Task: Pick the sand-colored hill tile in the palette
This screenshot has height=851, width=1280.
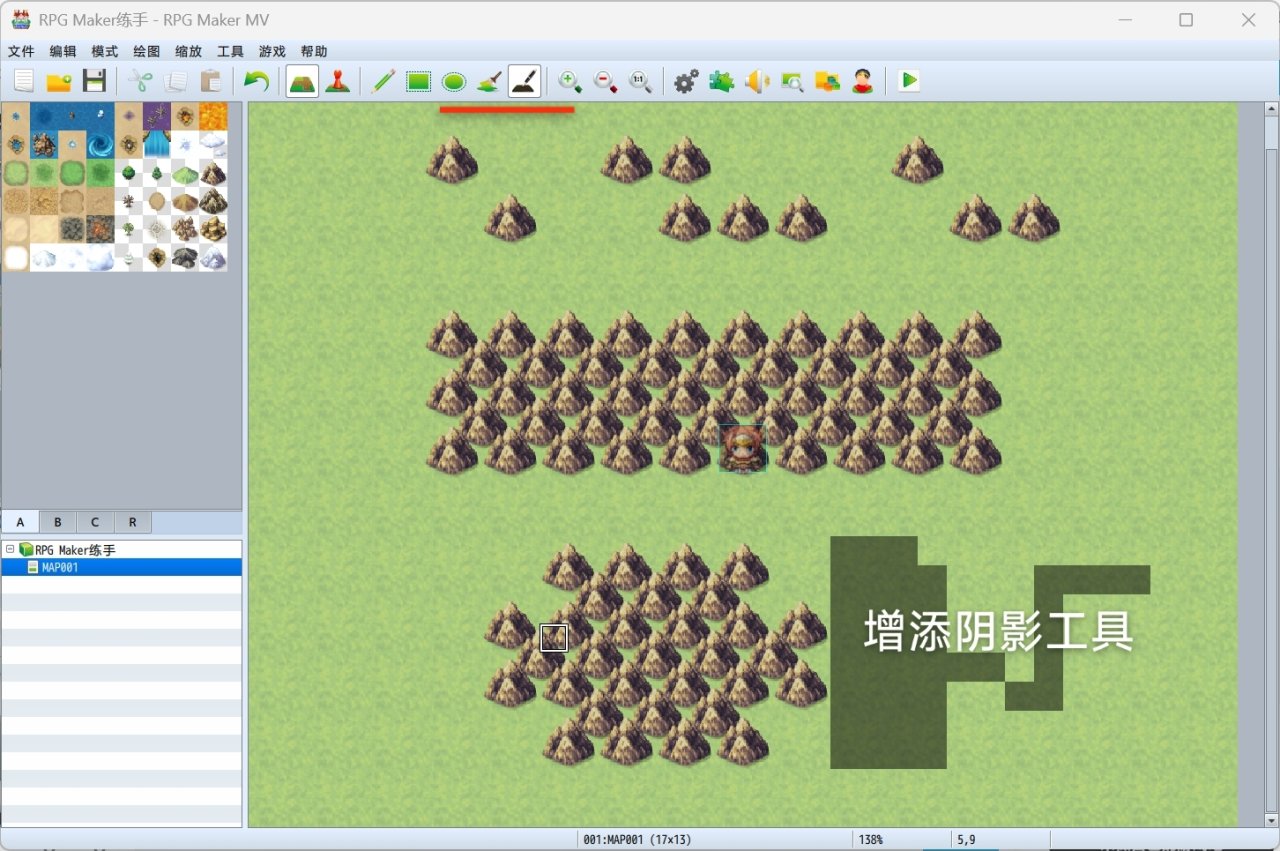Action: [185, 200]
